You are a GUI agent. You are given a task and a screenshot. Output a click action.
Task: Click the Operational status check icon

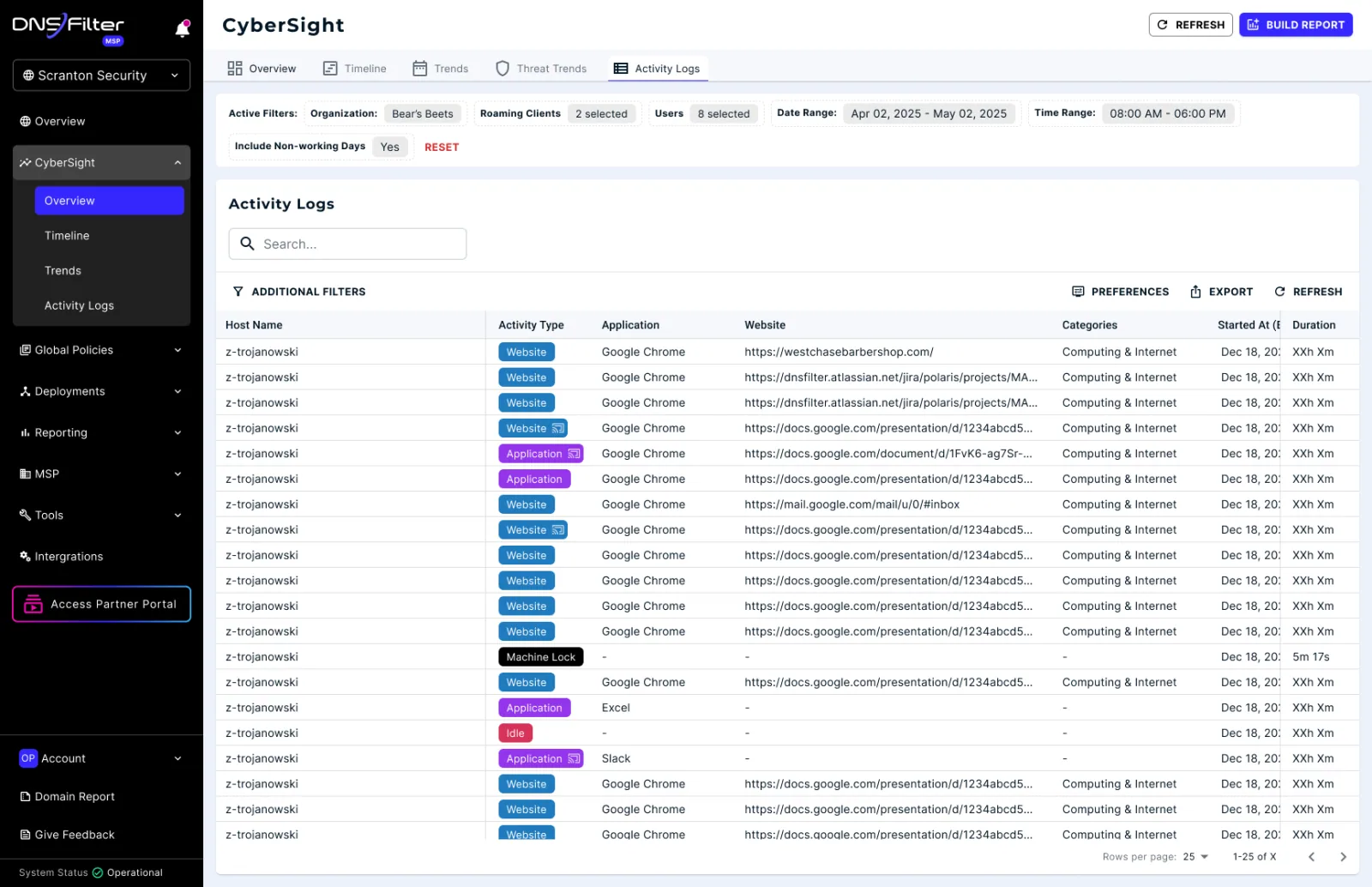click(x=98, y=872)
